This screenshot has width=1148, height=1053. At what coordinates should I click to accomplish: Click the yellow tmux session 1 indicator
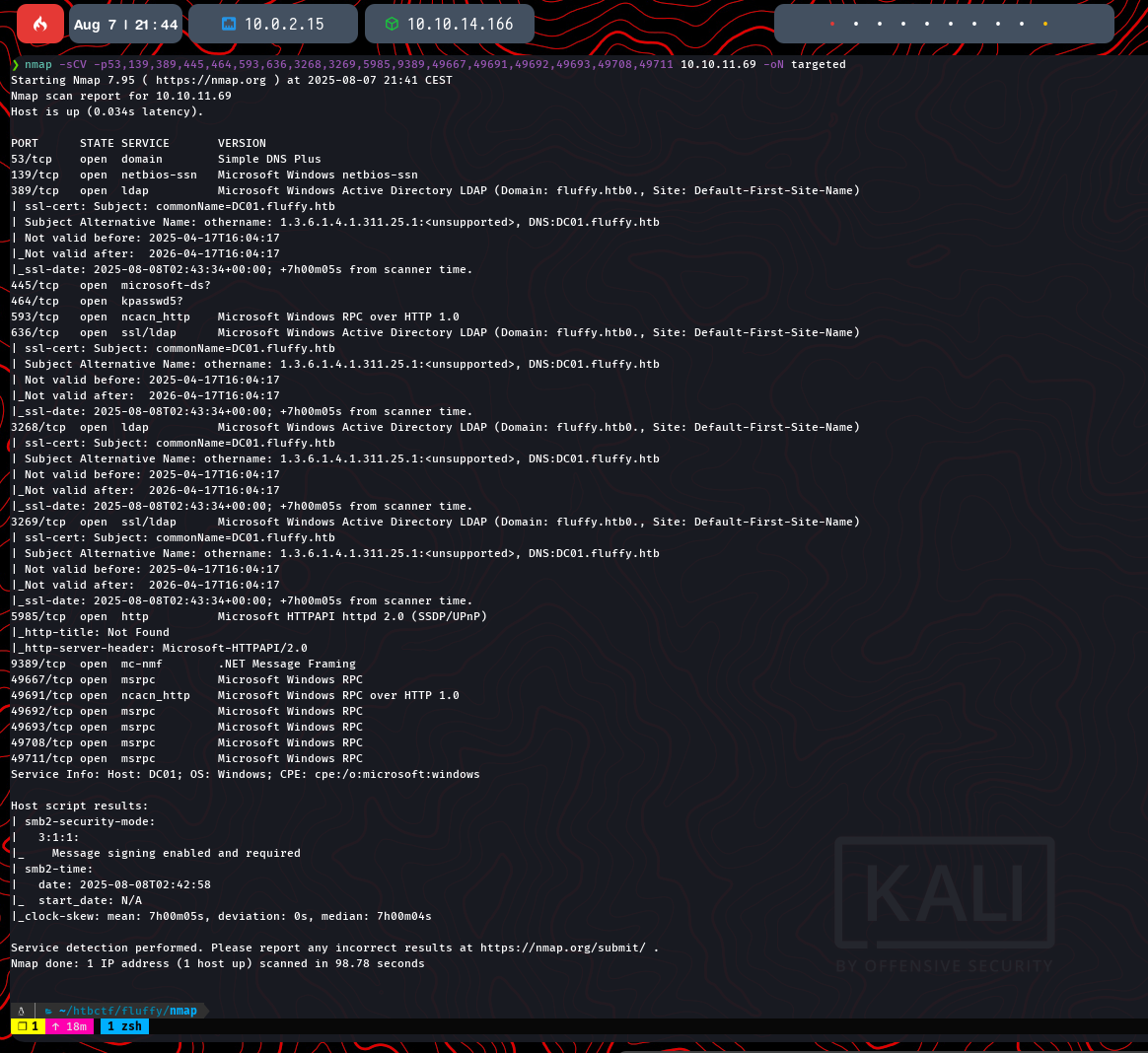[28, 1026]
